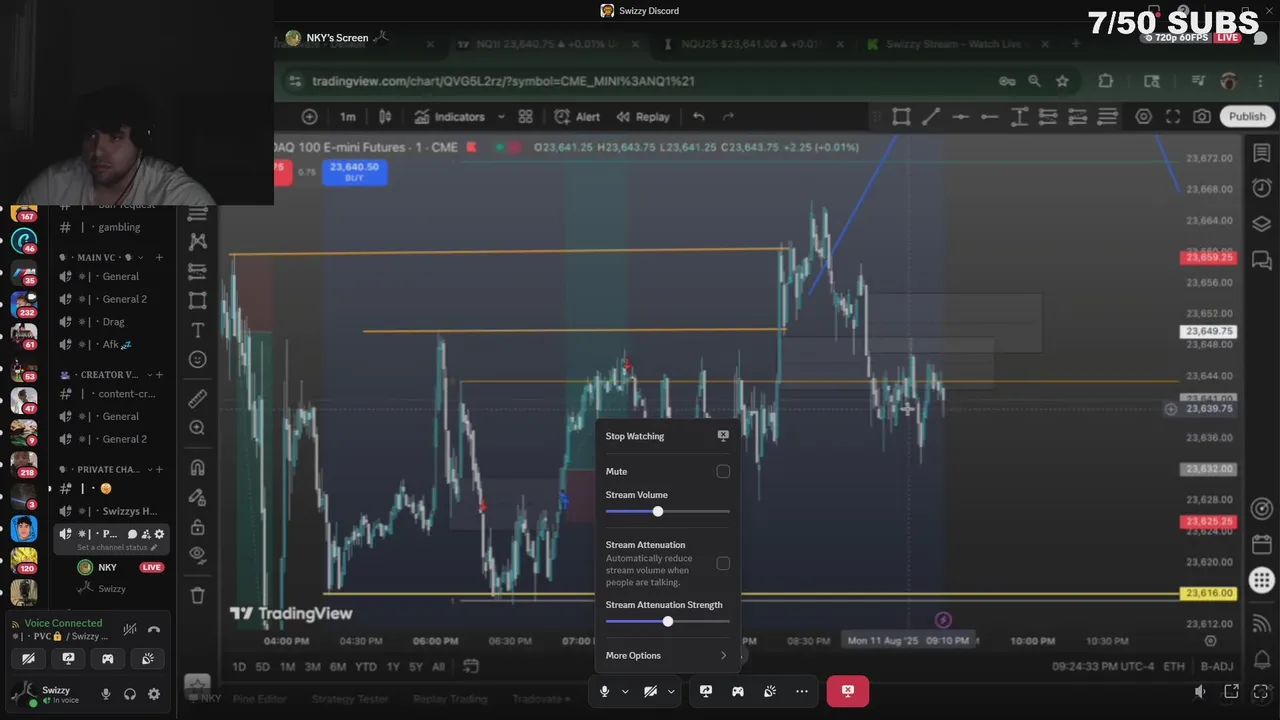Enter fullscreen chart mode
The height and width of the screenshot is (720, 1280).
(x=1173, y=117)
